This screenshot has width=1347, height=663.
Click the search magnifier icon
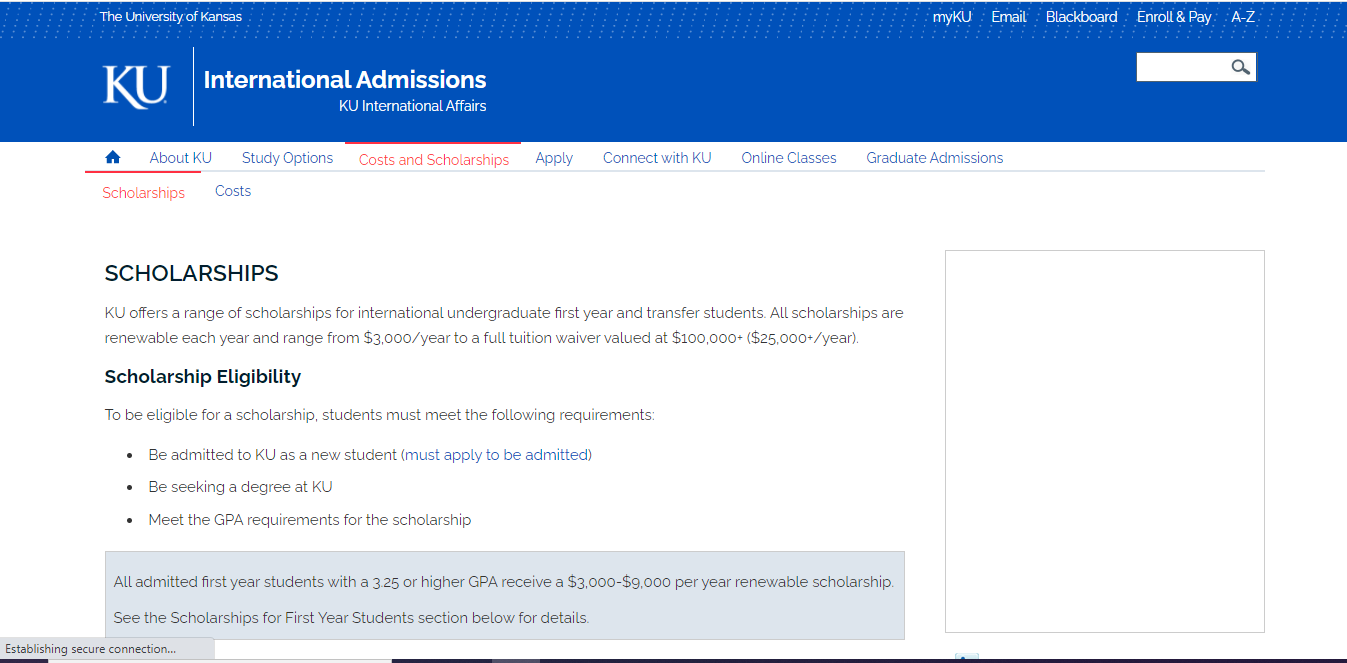1241,67
